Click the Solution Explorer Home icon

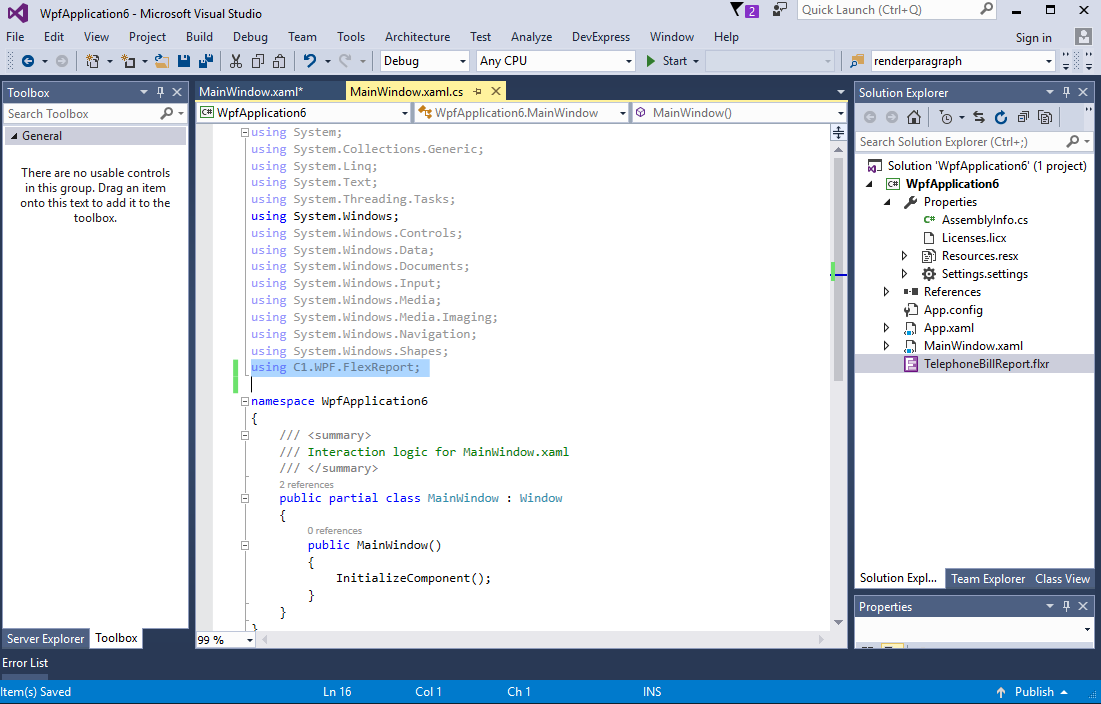pyautogui.click(x=914, y=117)
